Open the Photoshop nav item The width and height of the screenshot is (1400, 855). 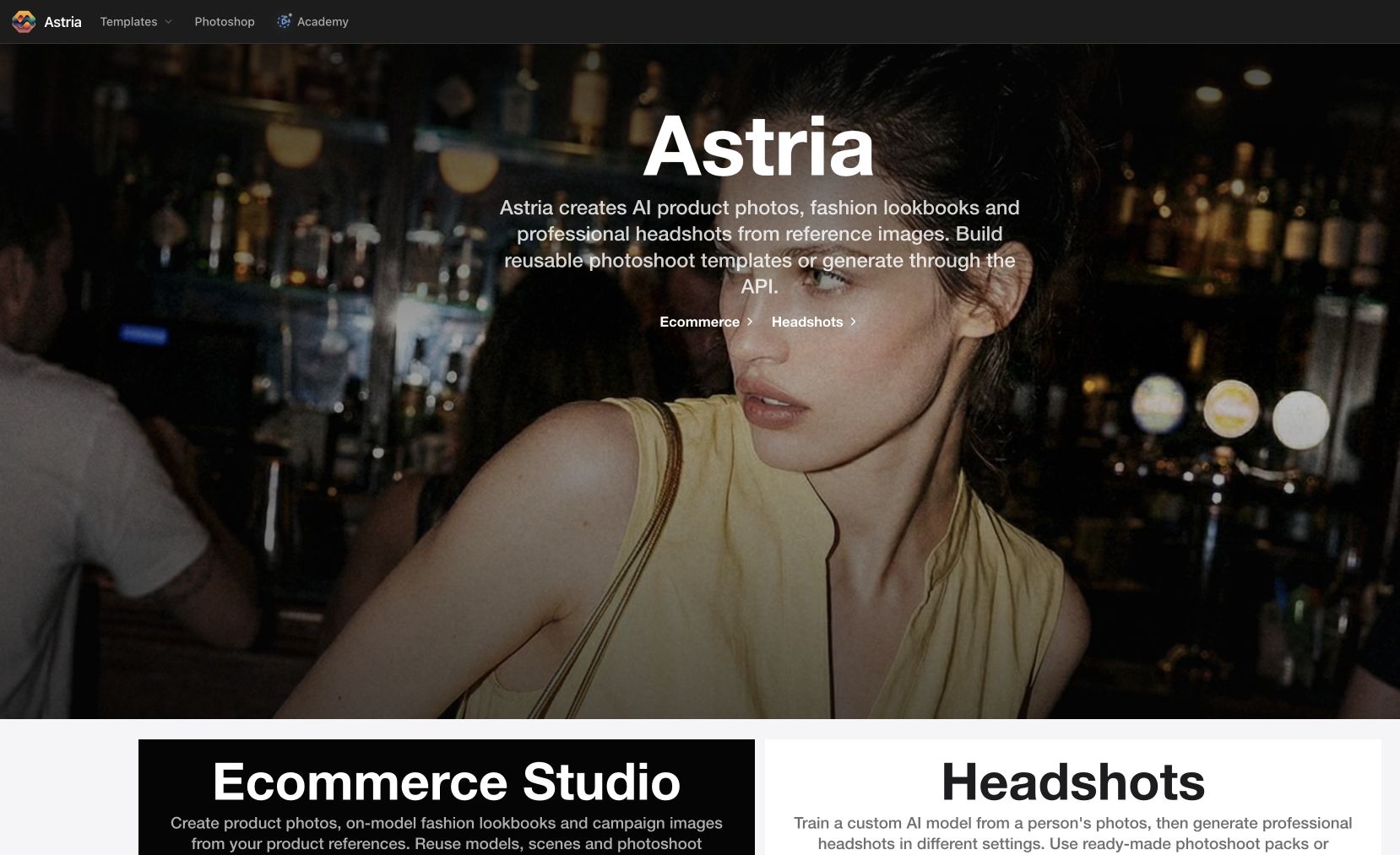225,22
